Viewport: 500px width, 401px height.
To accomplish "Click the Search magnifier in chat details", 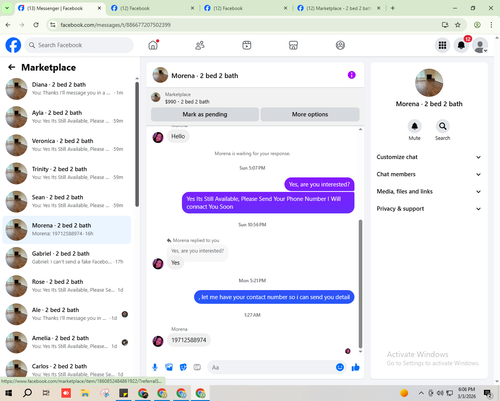I will [442, 126].
